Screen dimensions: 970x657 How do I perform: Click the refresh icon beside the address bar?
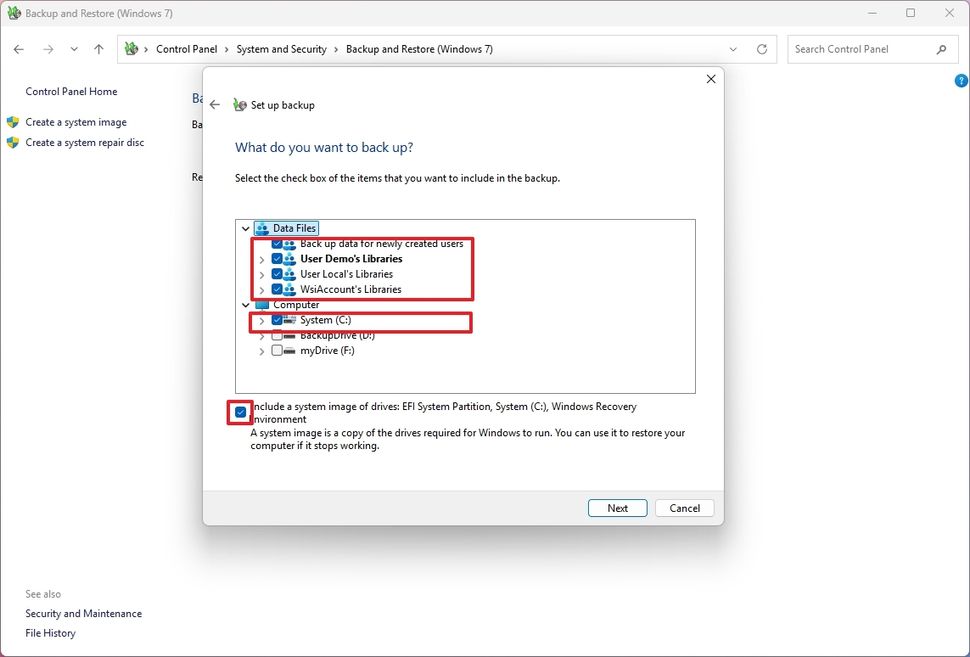click(761, 48)
